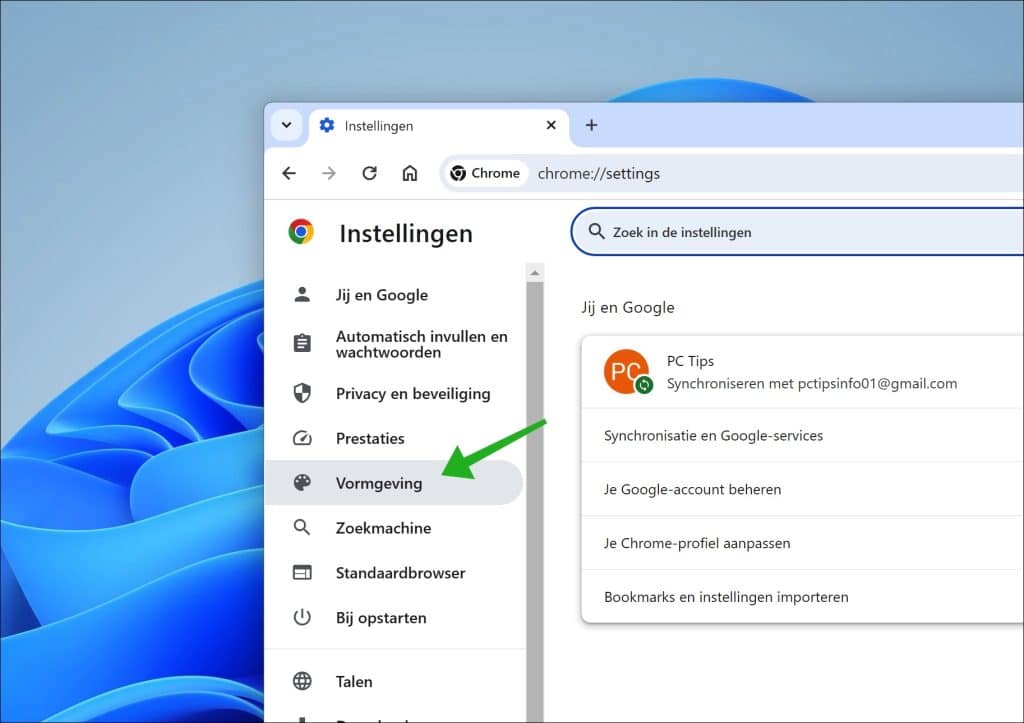Click the person icon for Jij en Google
This screenshot has height=723, width=1024.
point(302,295)
